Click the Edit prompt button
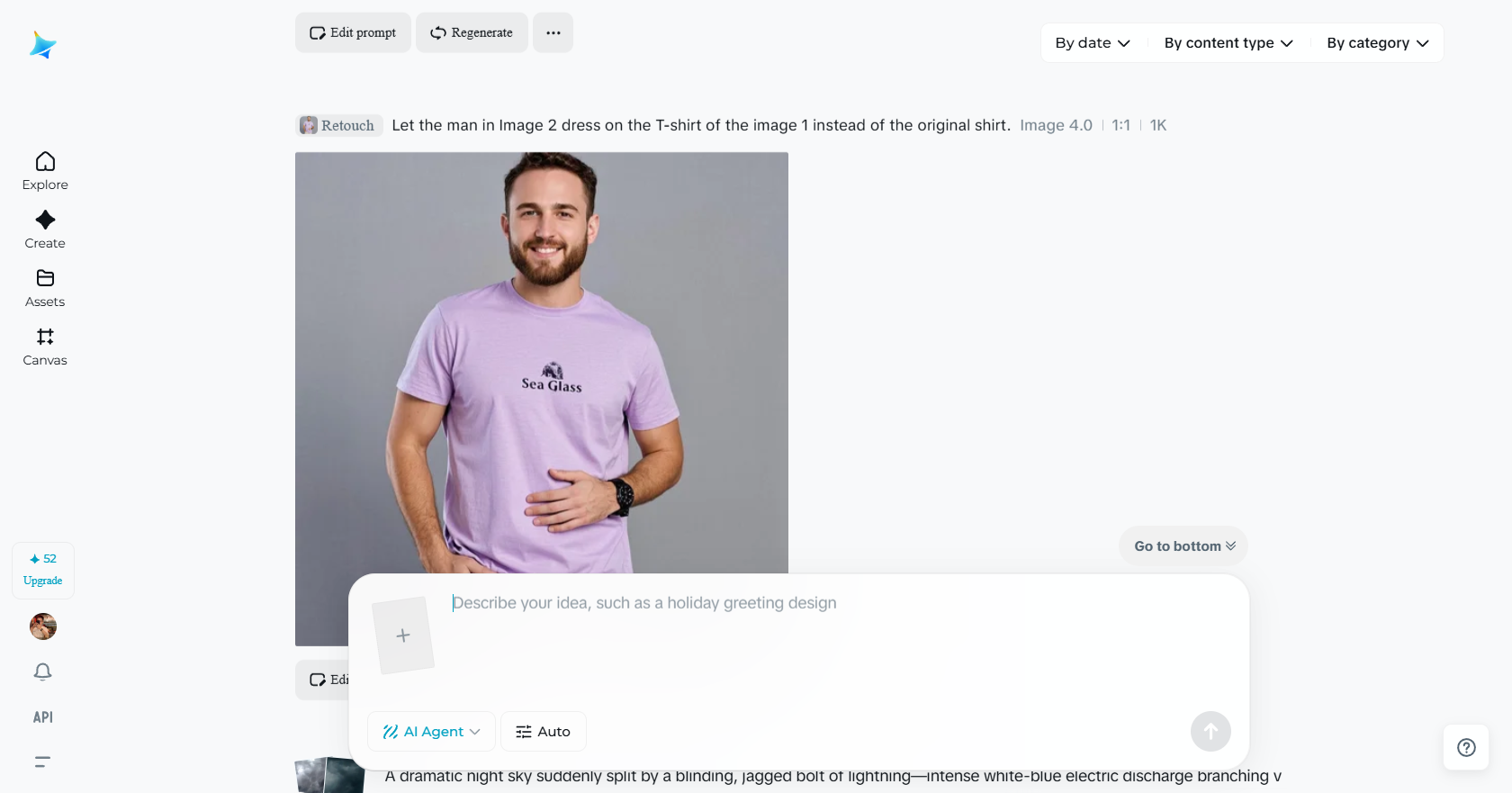The width and height of the screenshot is (1512, 793). [x=353, y=32]
